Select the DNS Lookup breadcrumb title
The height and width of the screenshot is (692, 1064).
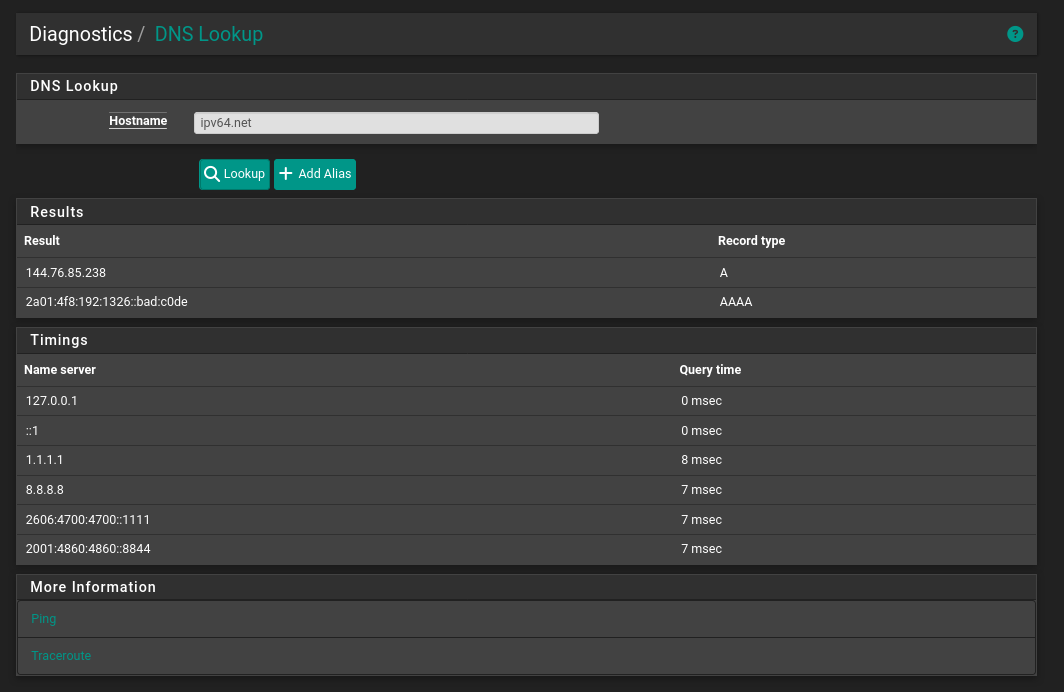(x=208, y=34)
